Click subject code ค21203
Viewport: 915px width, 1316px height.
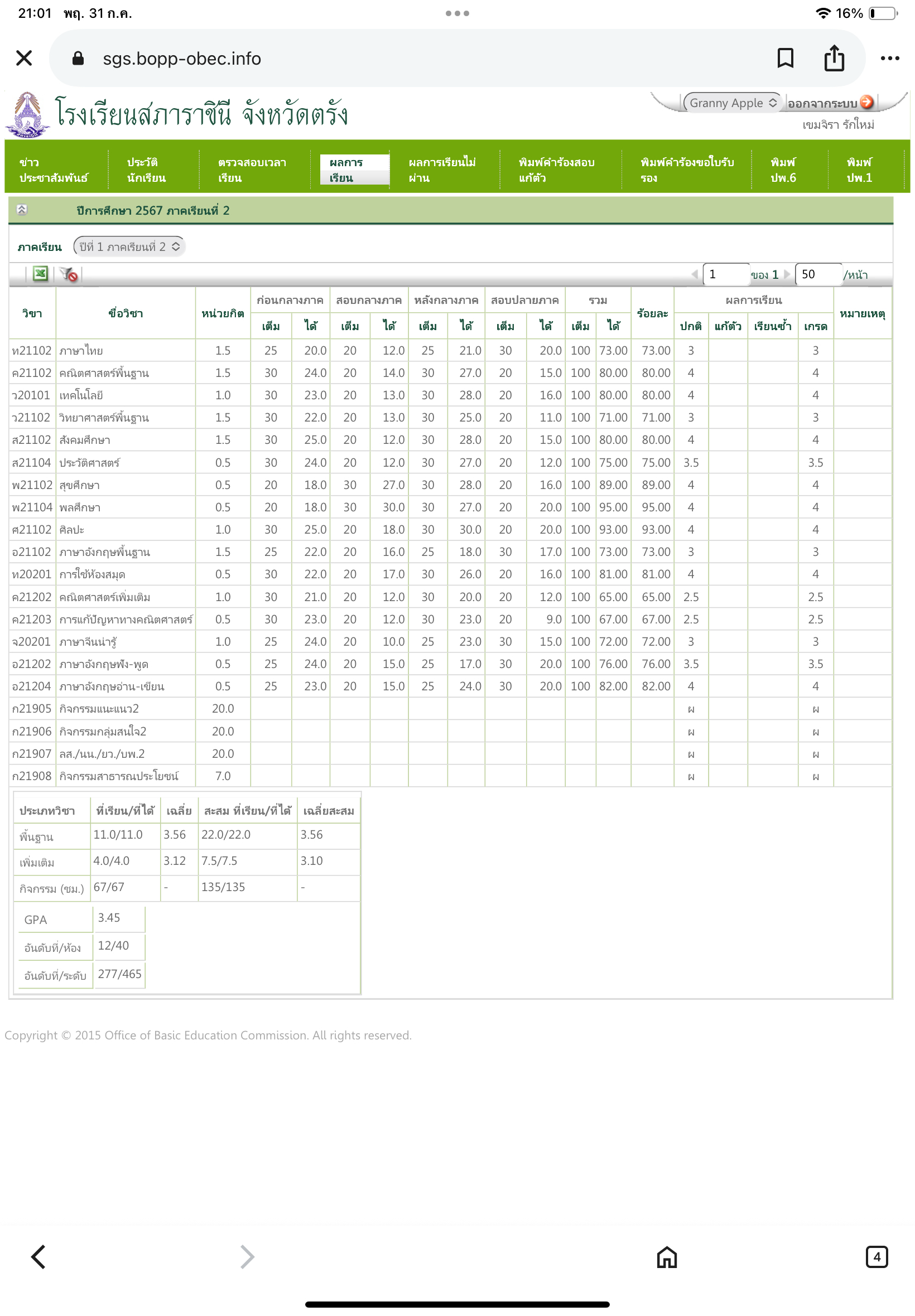point(32,620)
